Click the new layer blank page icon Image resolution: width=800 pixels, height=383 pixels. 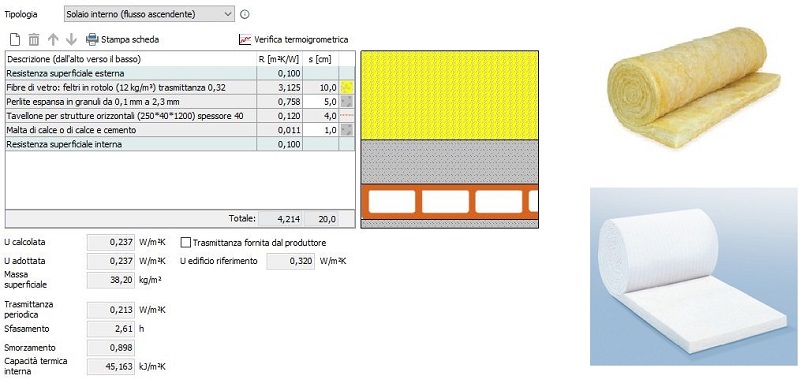click(15, 40)
